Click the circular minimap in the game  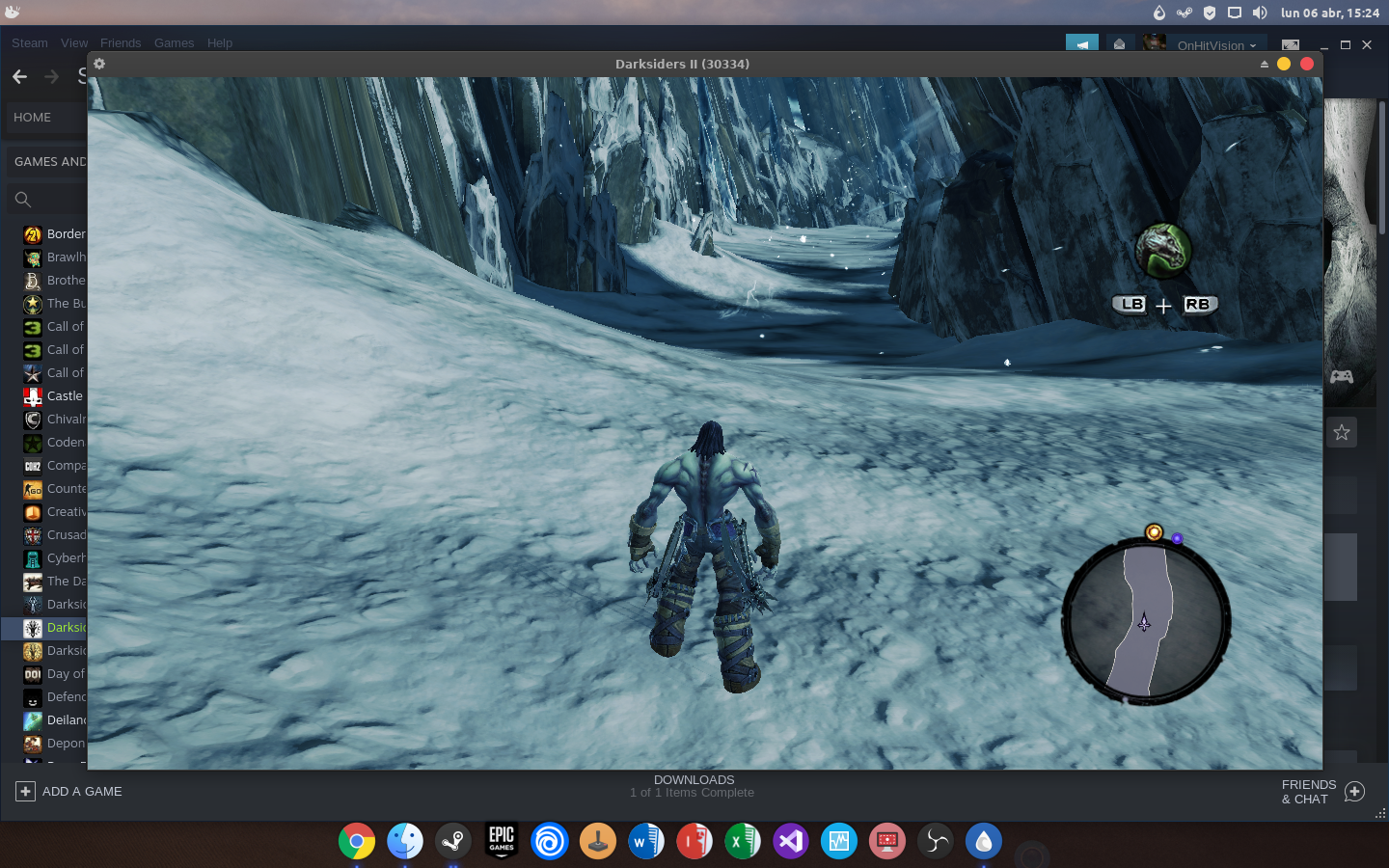click(1146, 621)
